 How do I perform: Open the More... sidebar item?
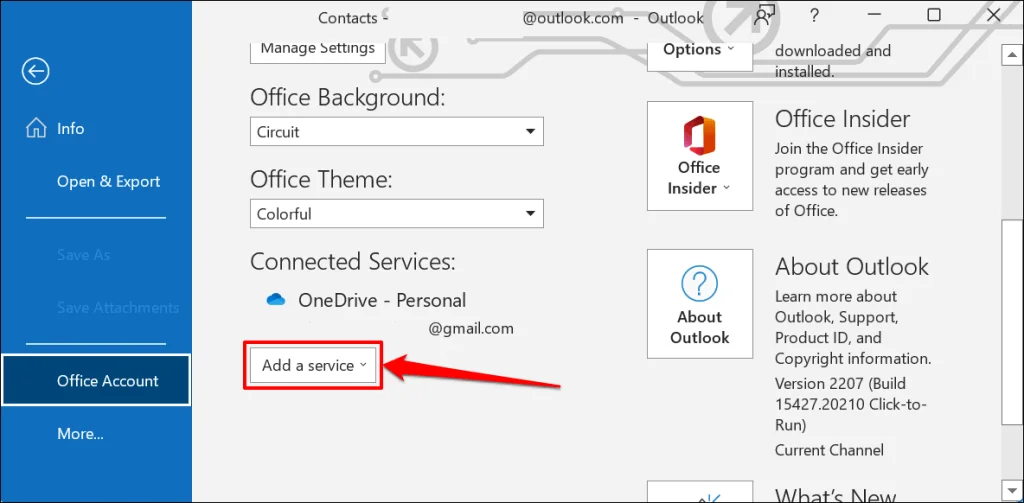(x=80, y=433)
